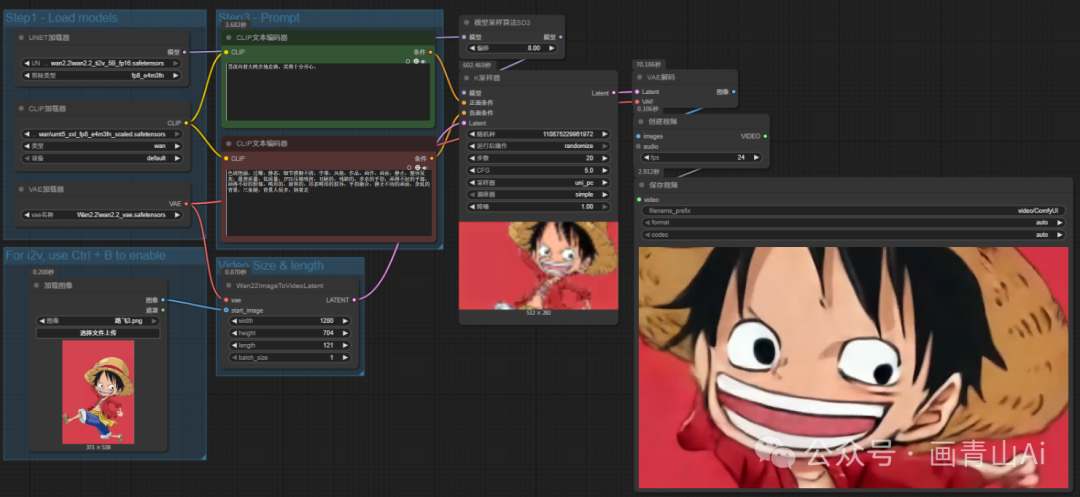Open the 调度器 simple dropdown
Viewport: 1080px width, 497px height.
click(x=538, y=195)
